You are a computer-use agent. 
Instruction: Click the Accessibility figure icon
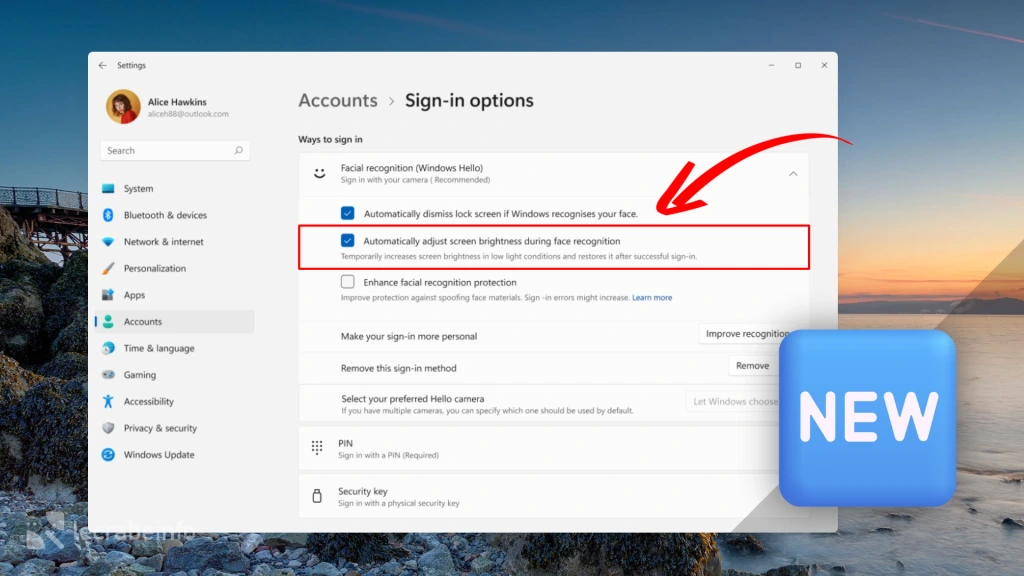pyautogui.click(x=108, y=402)
